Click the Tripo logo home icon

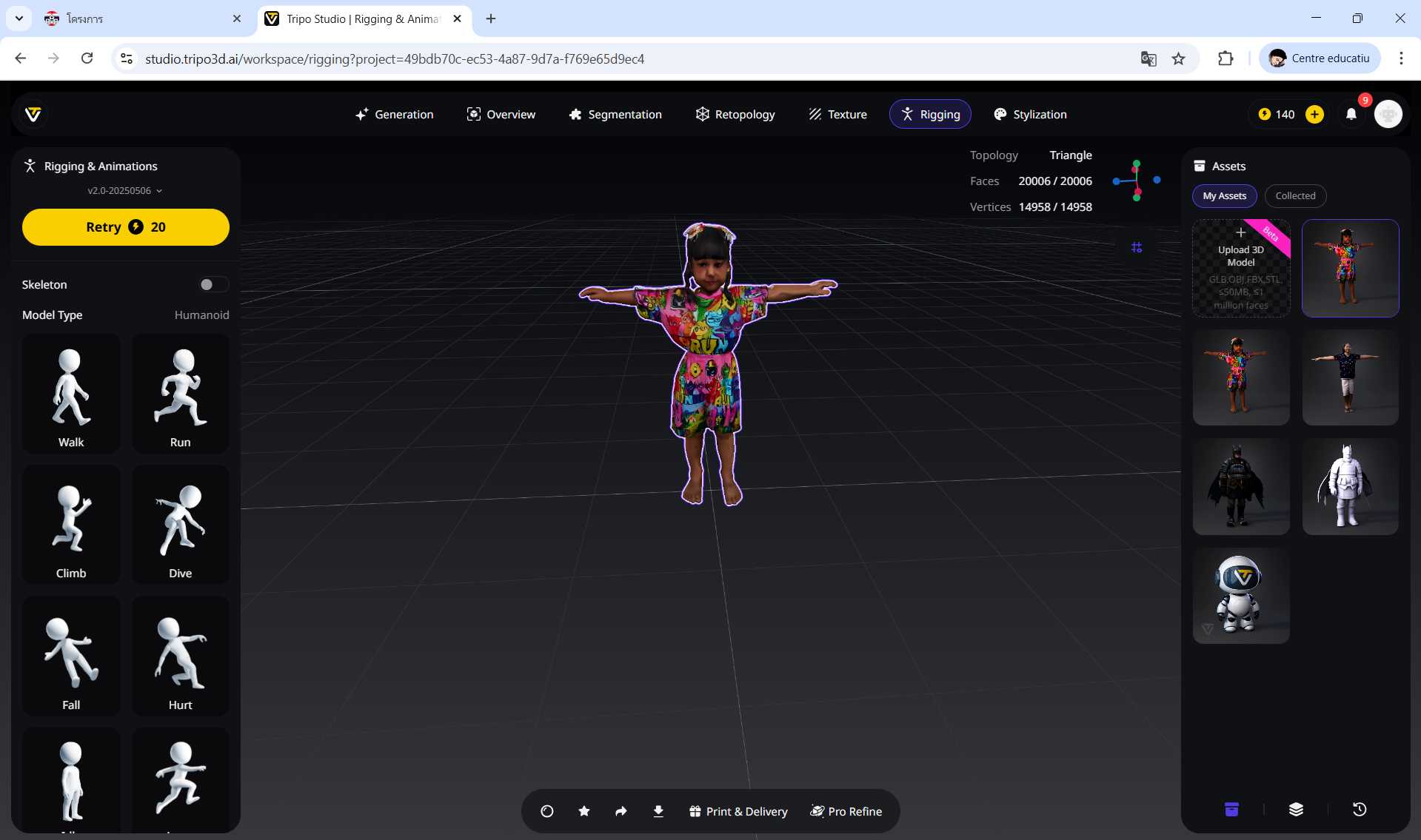pos(33,114)
